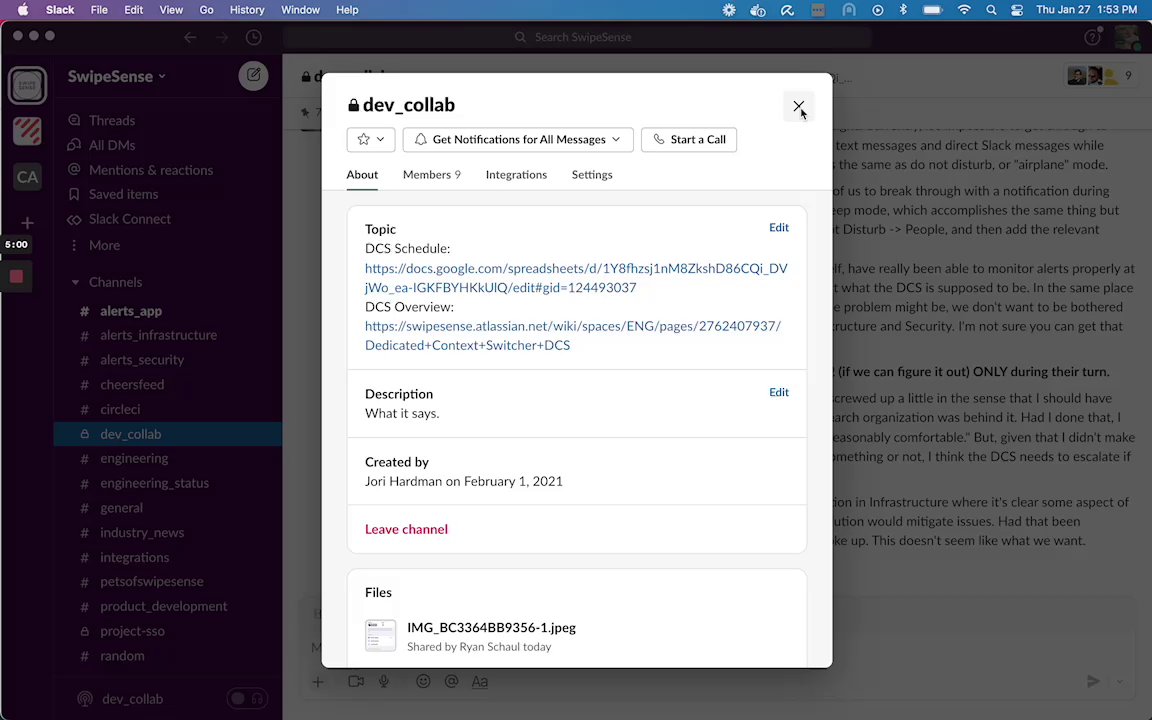Select the SwipeSense workspace icon
The height and width of the screenshot is (720, 1152).
point(27,85)
